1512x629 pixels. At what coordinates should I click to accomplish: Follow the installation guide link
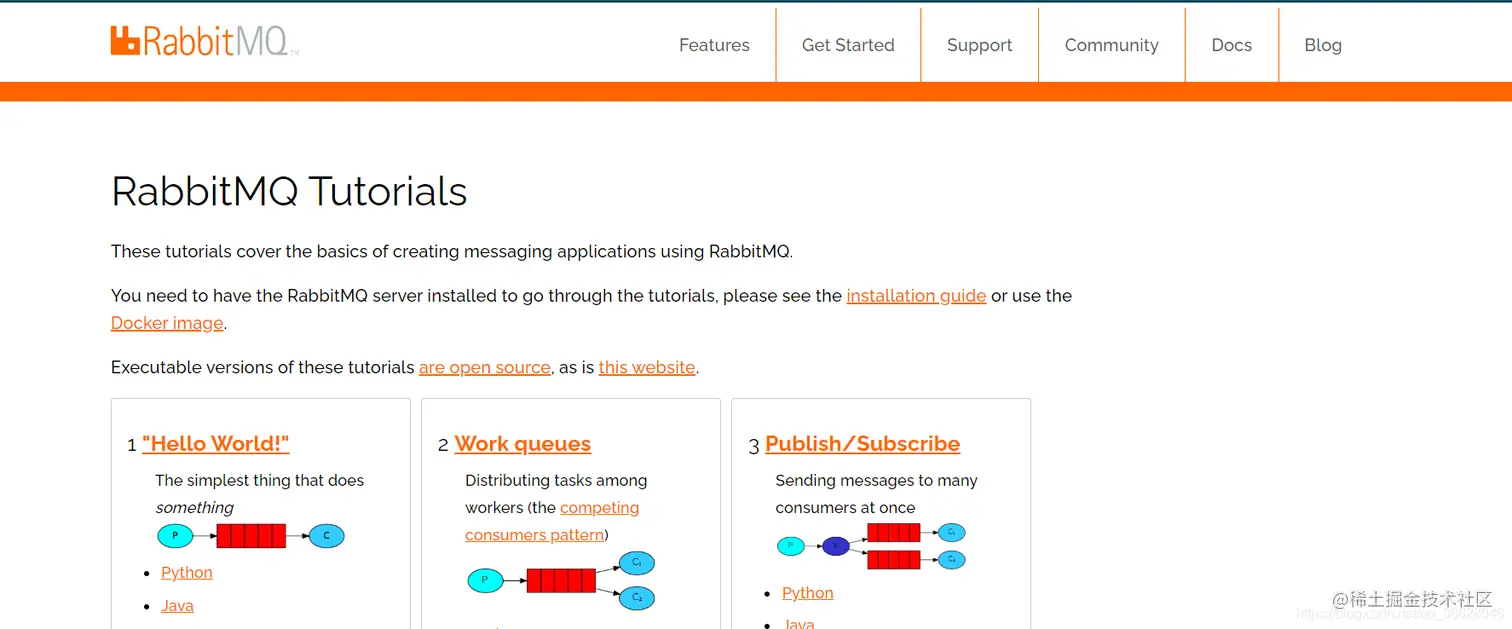pos(916,296)
